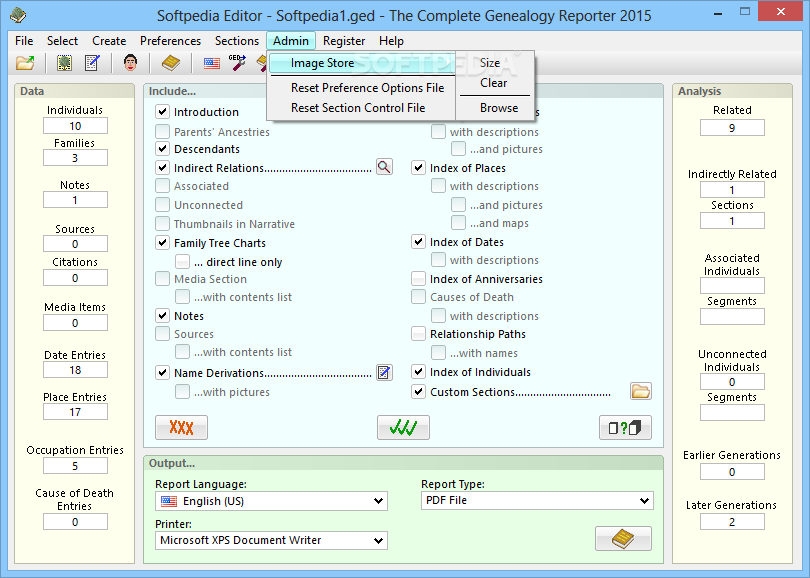The image size is (810, 578).
Task: Click the person face toolbar icon
Action: click(x=130, y=63)
